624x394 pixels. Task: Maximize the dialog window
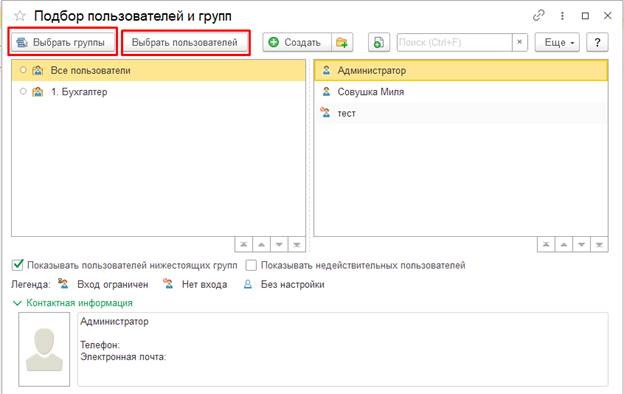pyautogui.click(x=585, y=16)
